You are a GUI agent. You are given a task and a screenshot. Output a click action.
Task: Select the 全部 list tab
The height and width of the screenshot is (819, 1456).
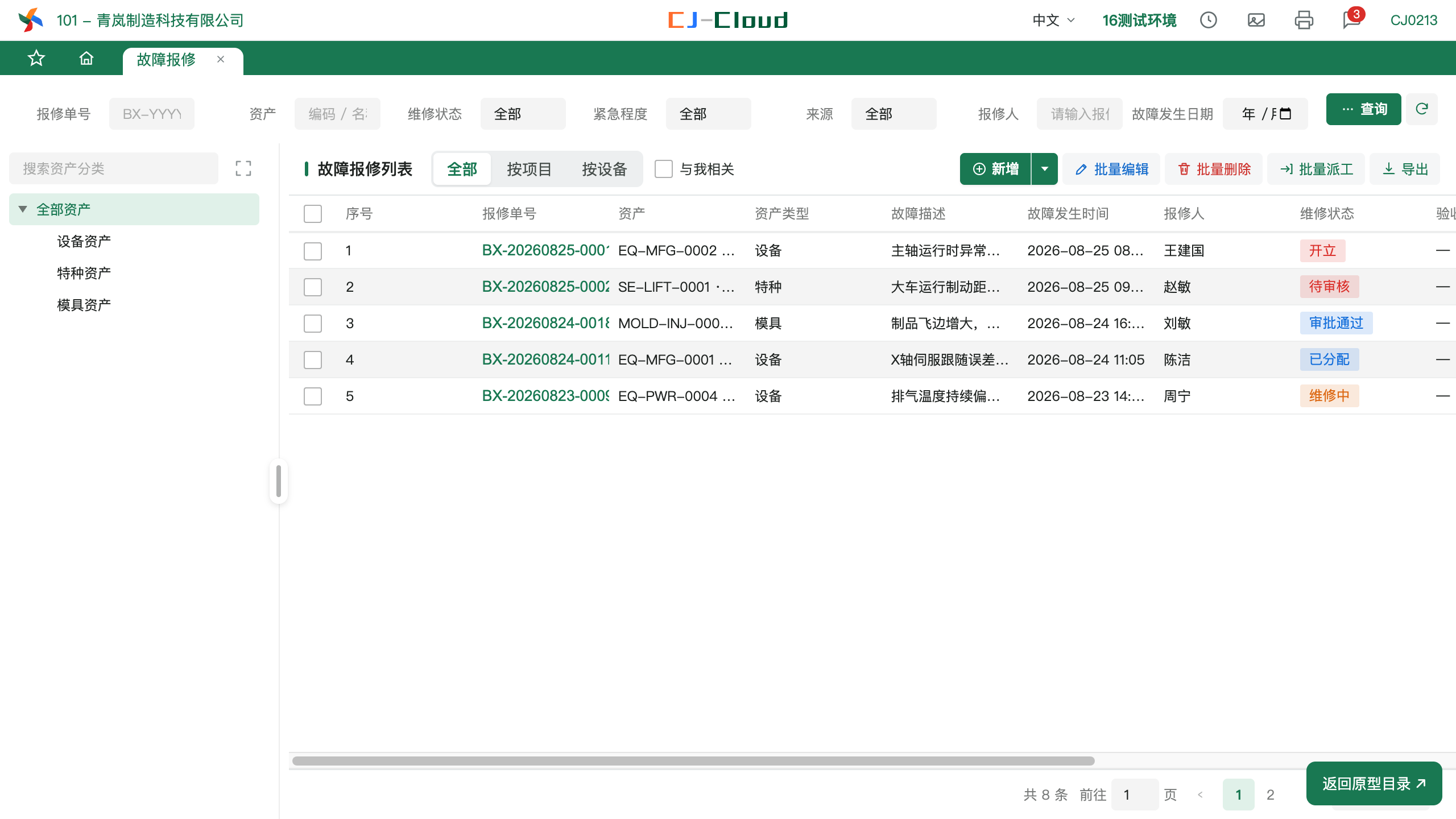462,169
